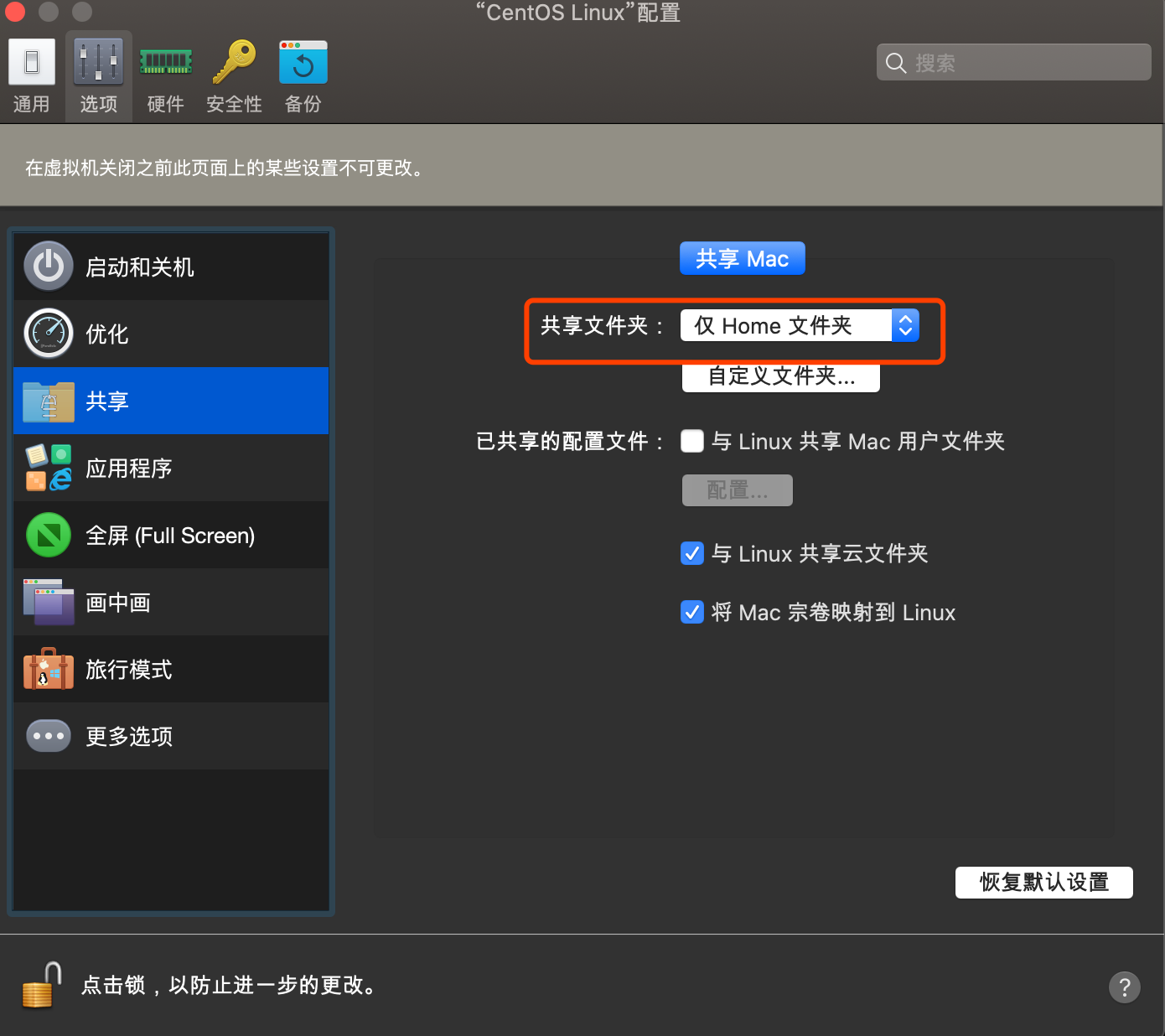Uncheck 与 Linux 共享云文件夹
Viewport: 1165px width, 1036px height.
point(692,553)
